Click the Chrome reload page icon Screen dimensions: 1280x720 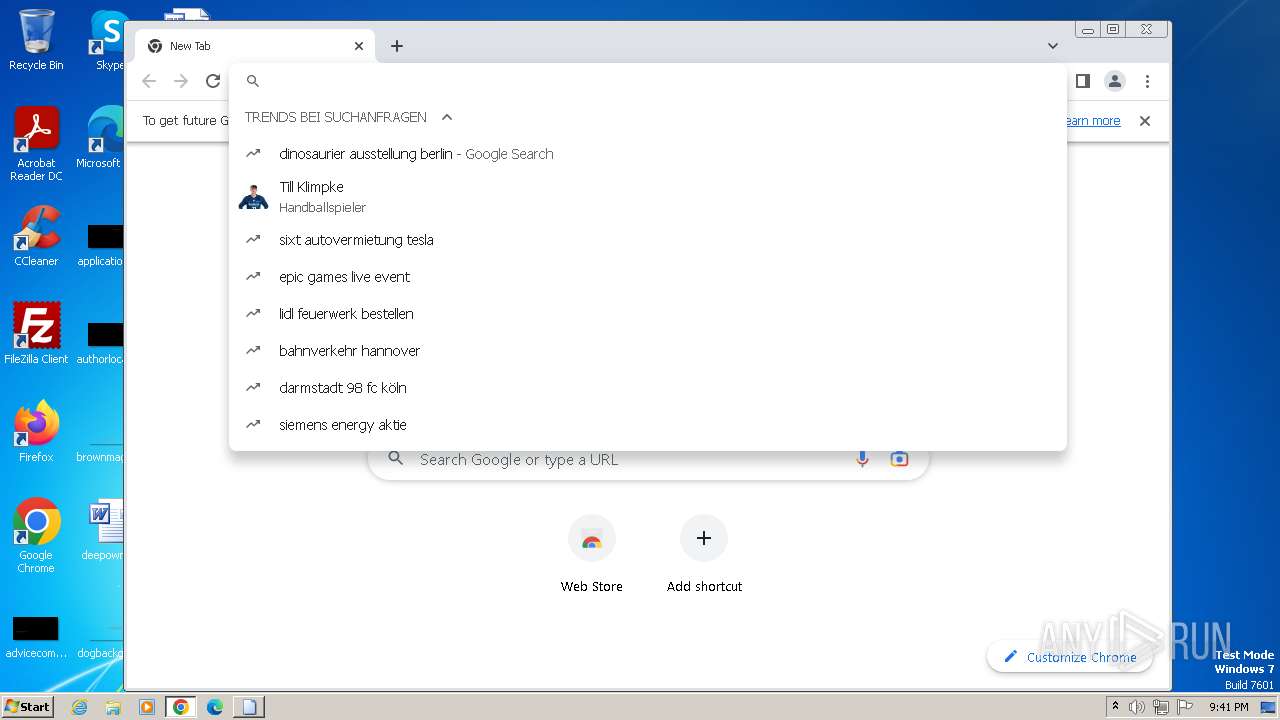click(213, 81)
